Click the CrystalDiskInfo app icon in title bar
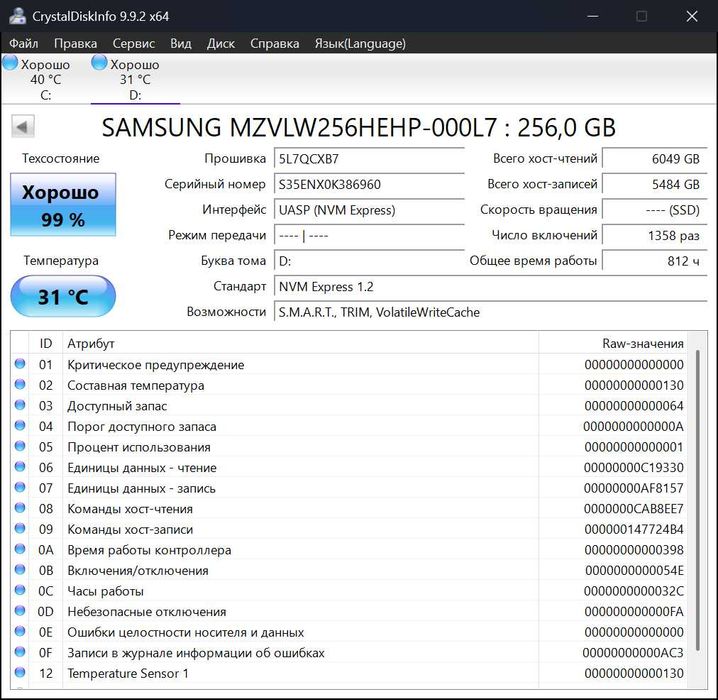Screen dimensions: 718x700 coord(17,16)
